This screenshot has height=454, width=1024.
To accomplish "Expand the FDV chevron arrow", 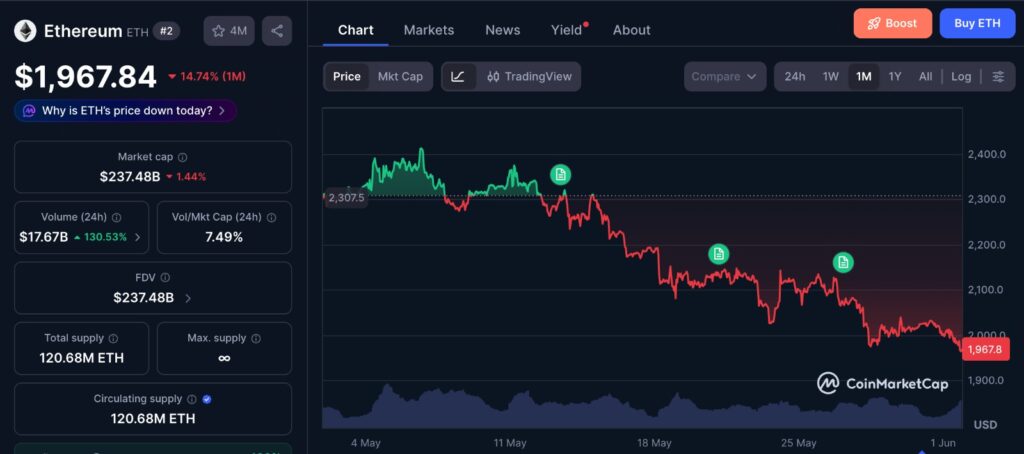I will pyautogui.click(x=188, y=298).
